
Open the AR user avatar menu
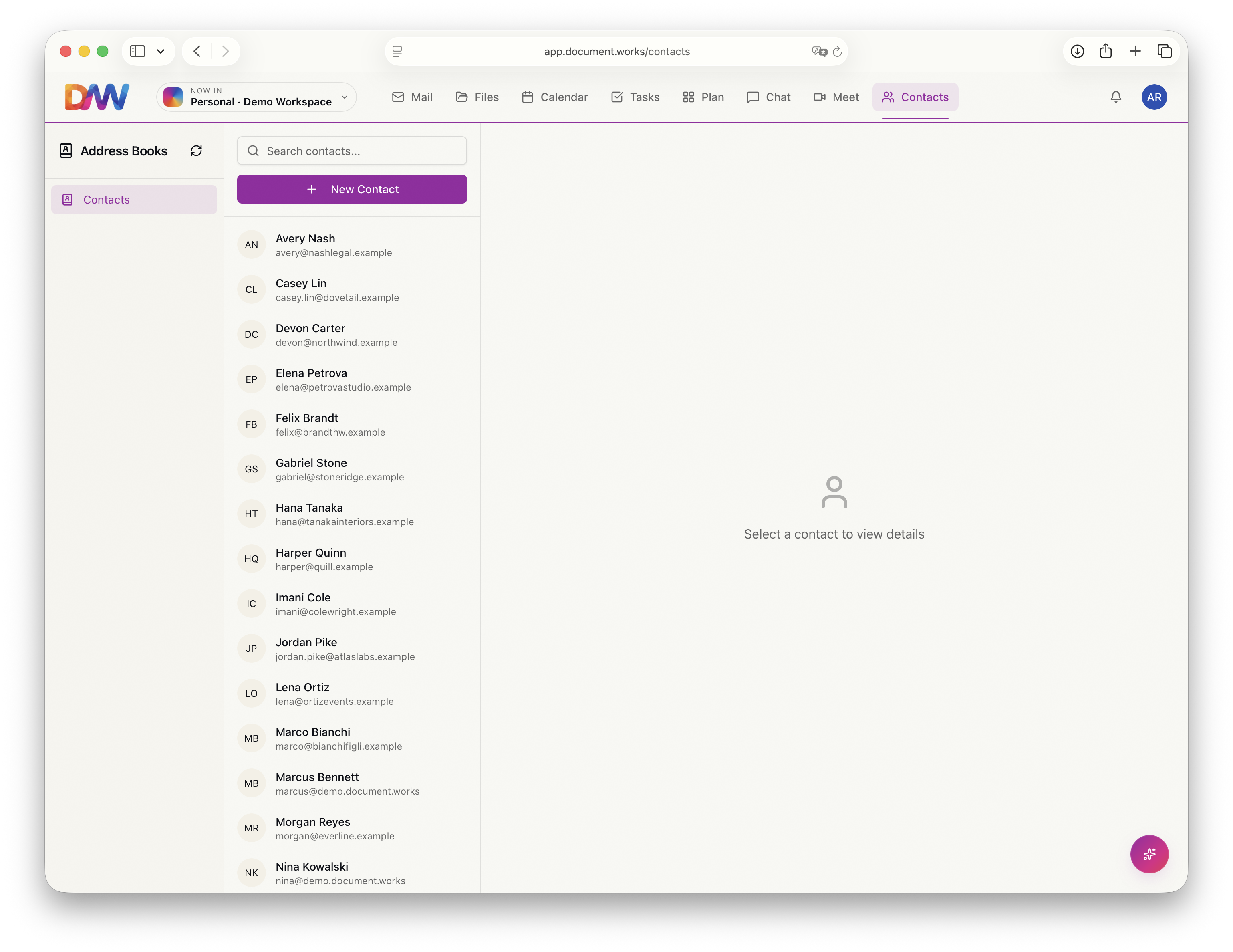[x=1154, y=97]
